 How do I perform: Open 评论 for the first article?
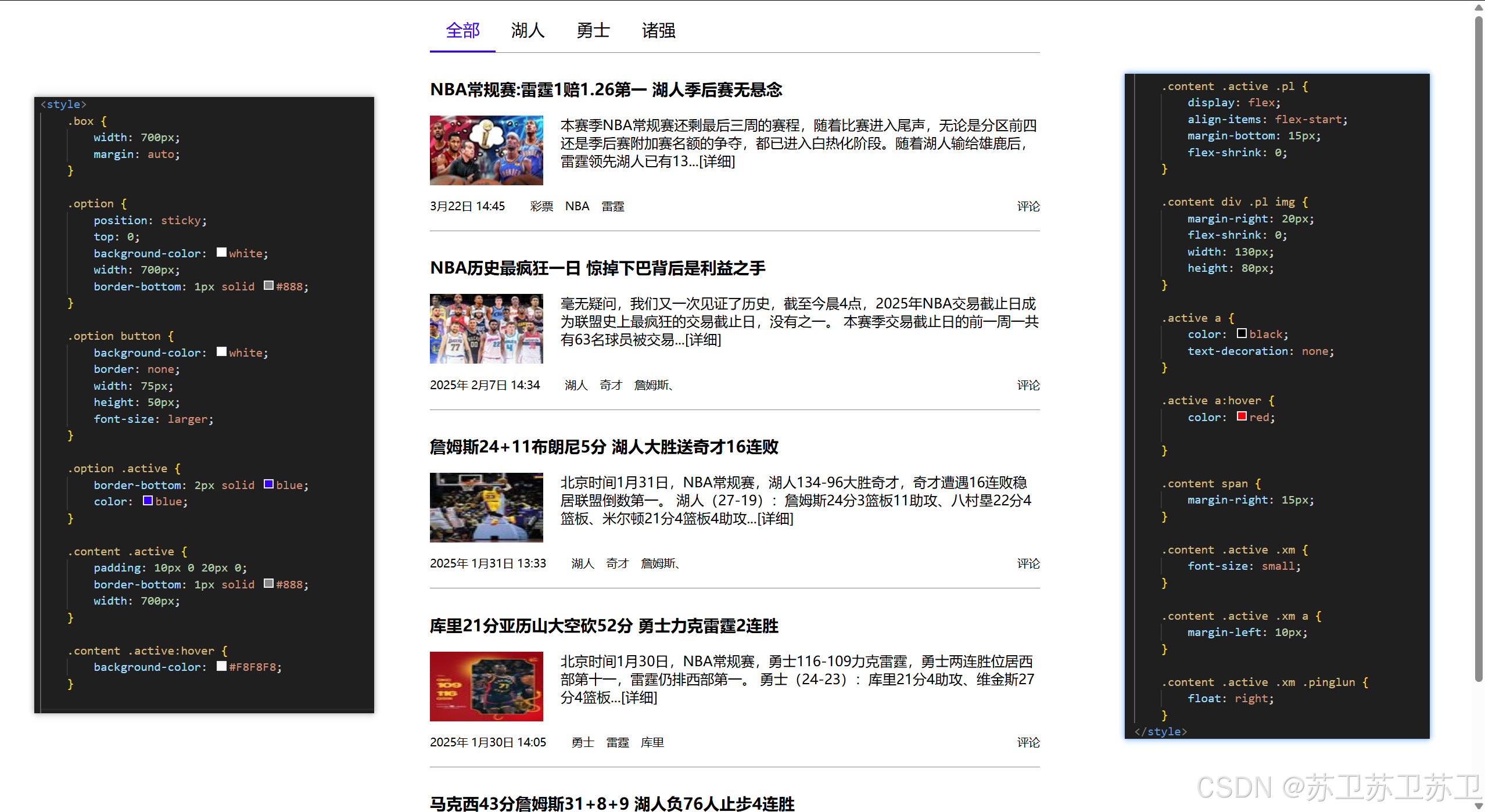pos(1028,207)
